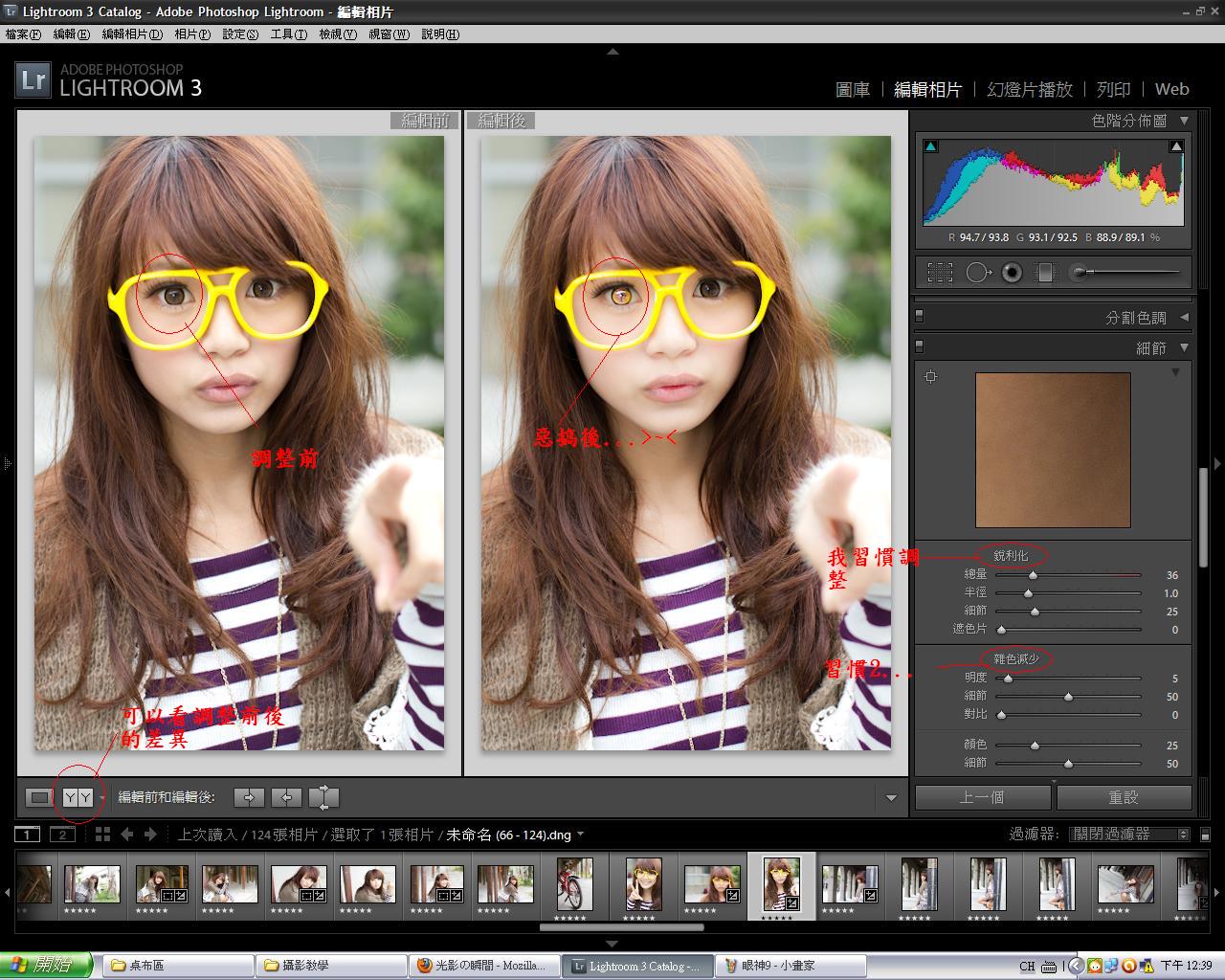Collapse the 色階分佈圖 histogram panel
The height and width of the screenshot is (980, 1225).
(1184, 121)
